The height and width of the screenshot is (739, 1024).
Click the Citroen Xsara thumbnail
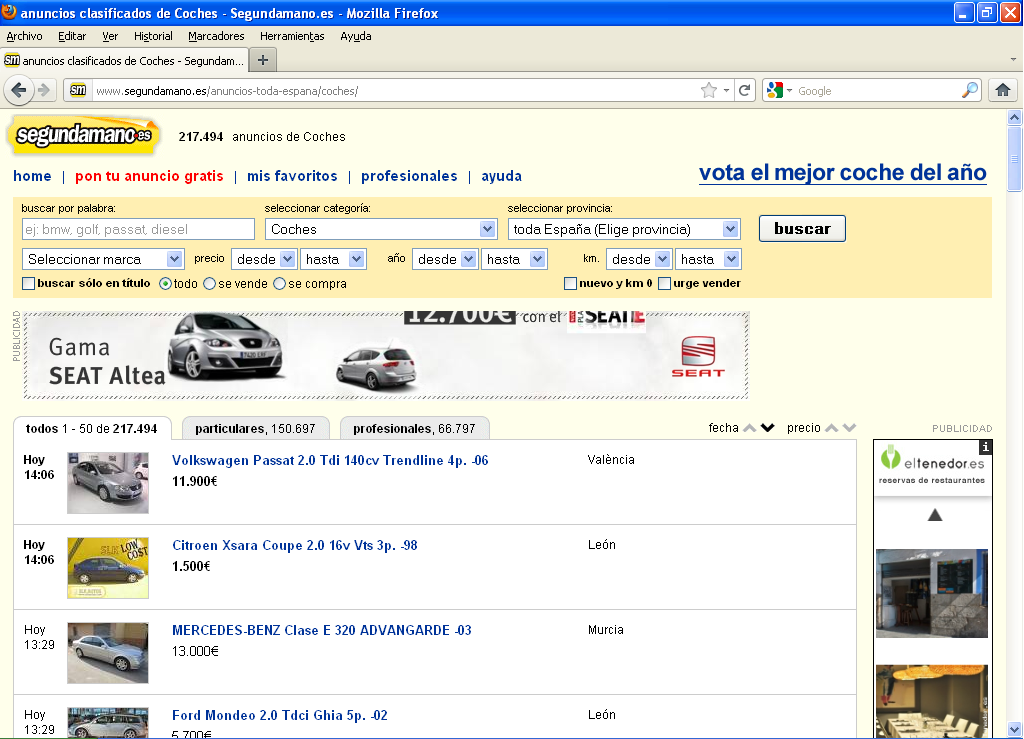(108, 567)
